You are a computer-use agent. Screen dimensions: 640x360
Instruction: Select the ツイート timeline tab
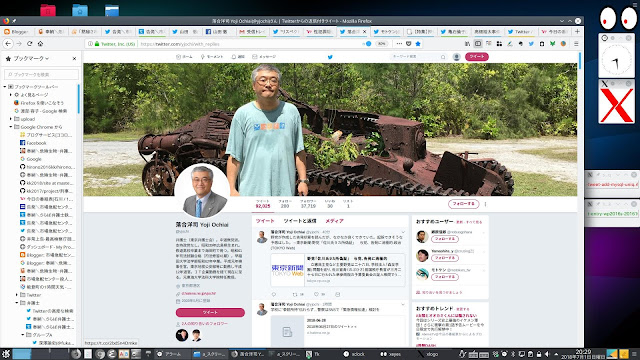[265, 221]
